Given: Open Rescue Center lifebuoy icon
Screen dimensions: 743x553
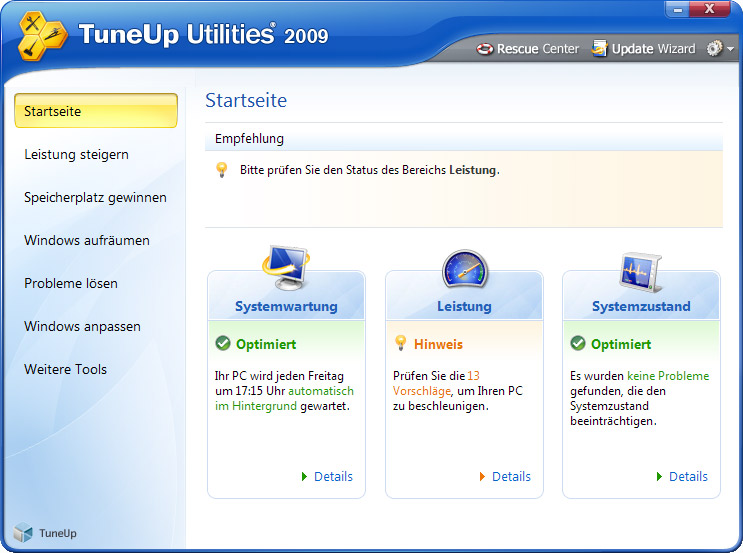Looking at the screenshot, I should tap(485, 49).
